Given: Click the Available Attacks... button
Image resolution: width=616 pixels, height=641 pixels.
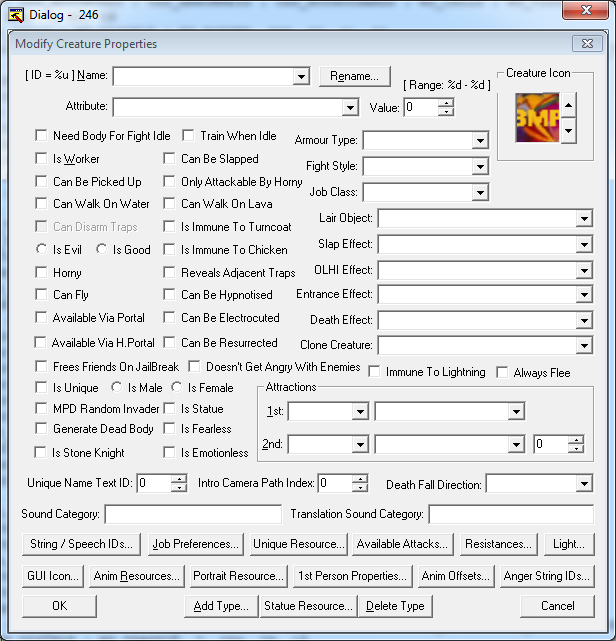Looking at the screenshot, I should tap(403, 544).
